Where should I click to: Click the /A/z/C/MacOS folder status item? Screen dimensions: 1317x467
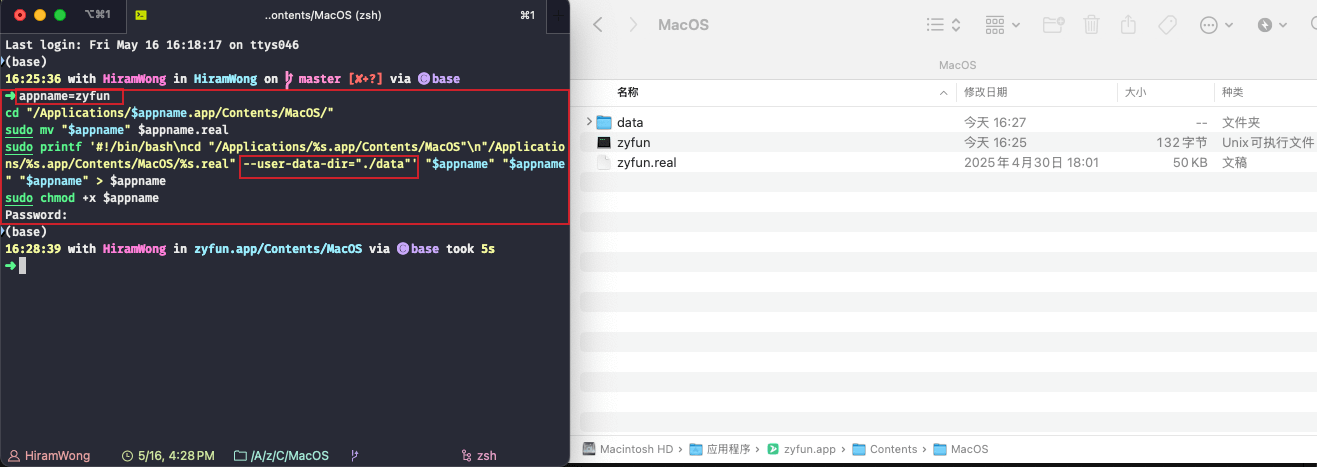coord(281,455)
